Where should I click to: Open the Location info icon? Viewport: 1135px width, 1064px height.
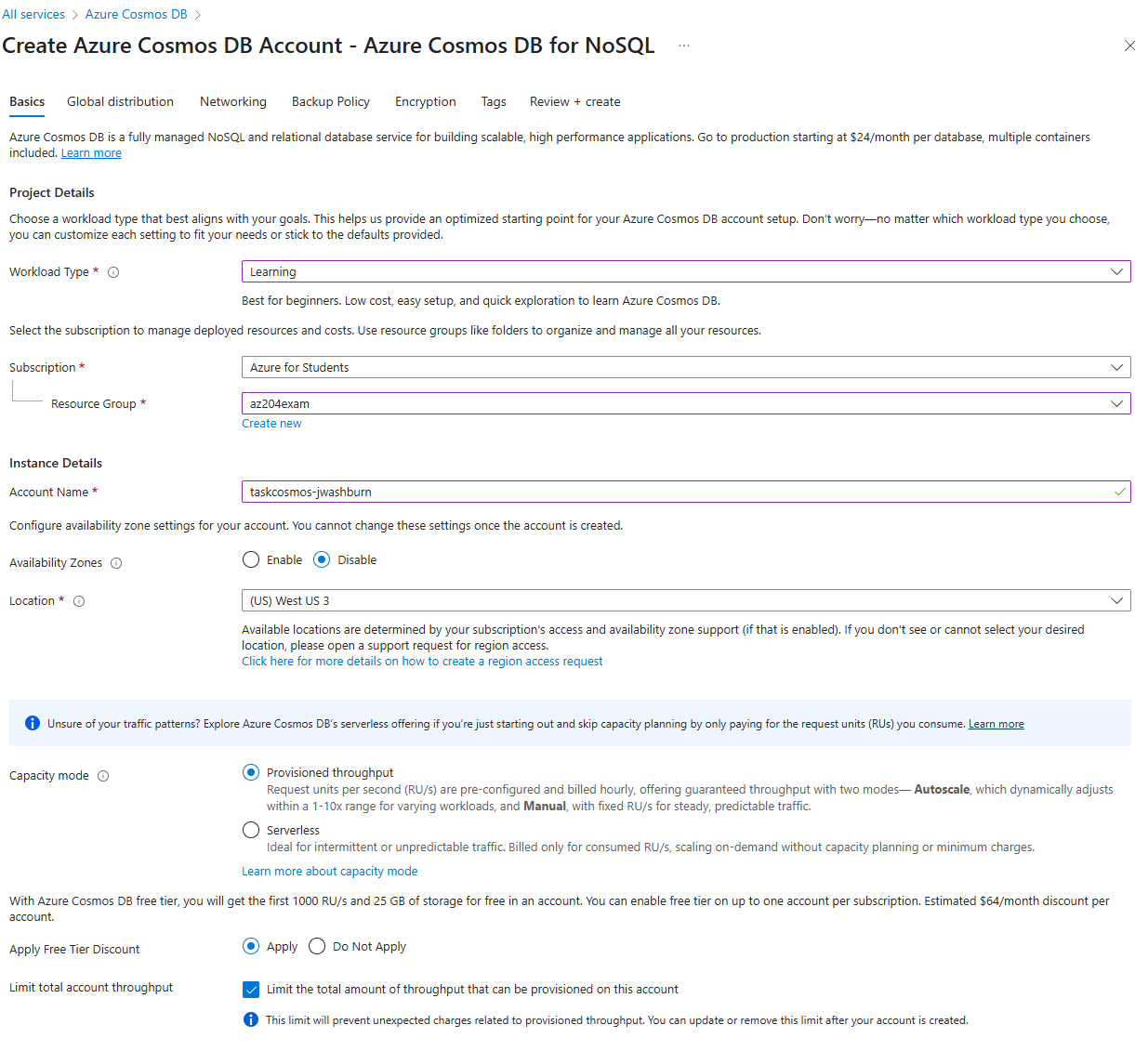tap(79, 601)
